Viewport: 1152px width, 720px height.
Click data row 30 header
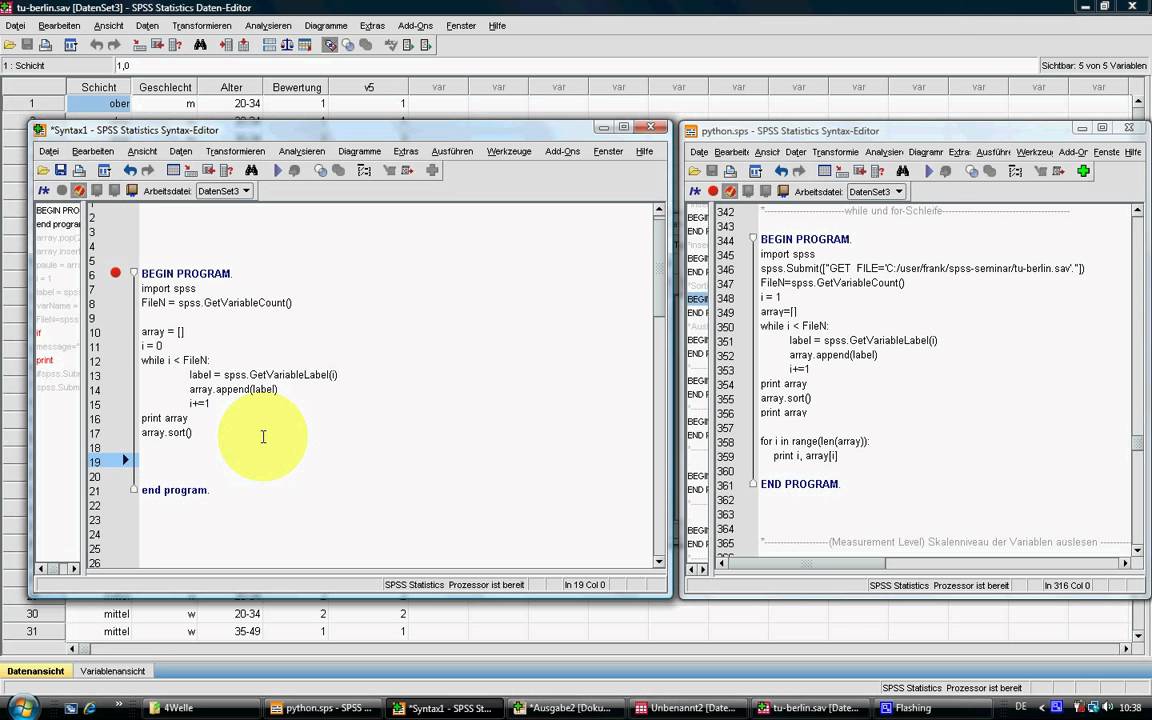click(32, 613)
